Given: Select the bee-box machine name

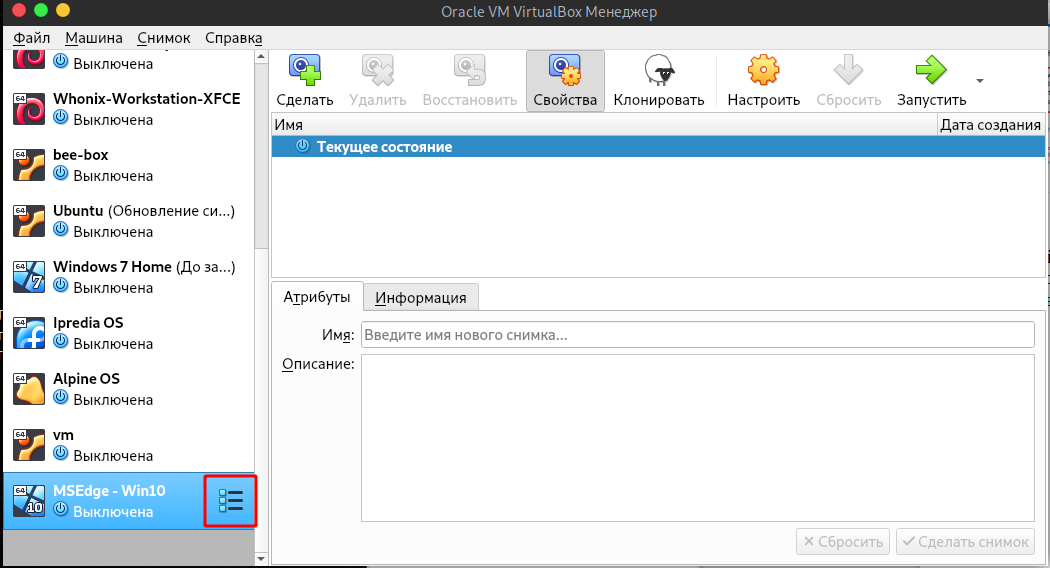Looking at the screenshot, I should [x=80, y=155].
